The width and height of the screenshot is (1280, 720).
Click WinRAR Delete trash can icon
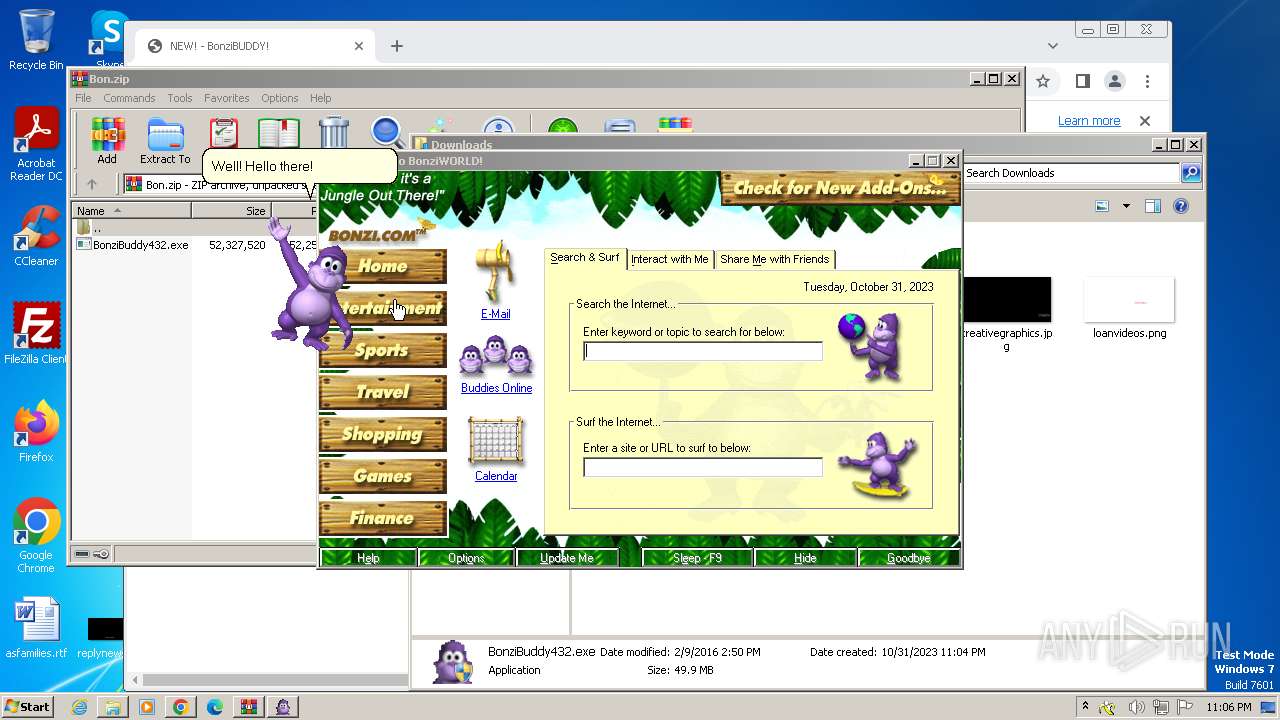[x=334, y=133]
